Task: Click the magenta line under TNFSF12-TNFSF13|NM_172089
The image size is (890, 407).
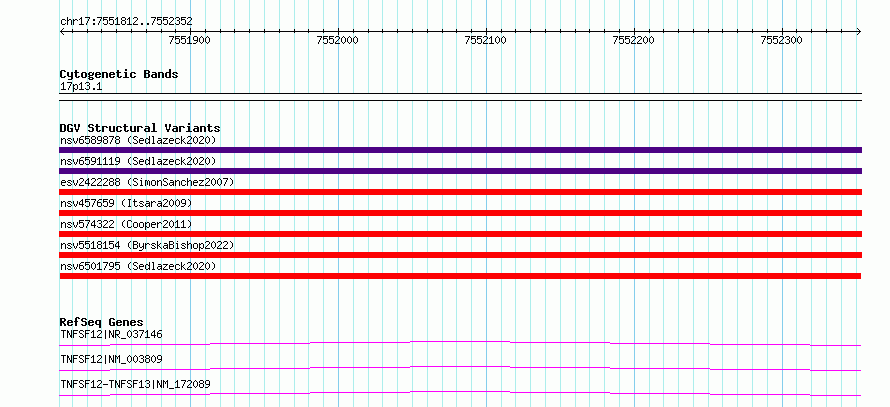Action: click(x=460, y=393)
